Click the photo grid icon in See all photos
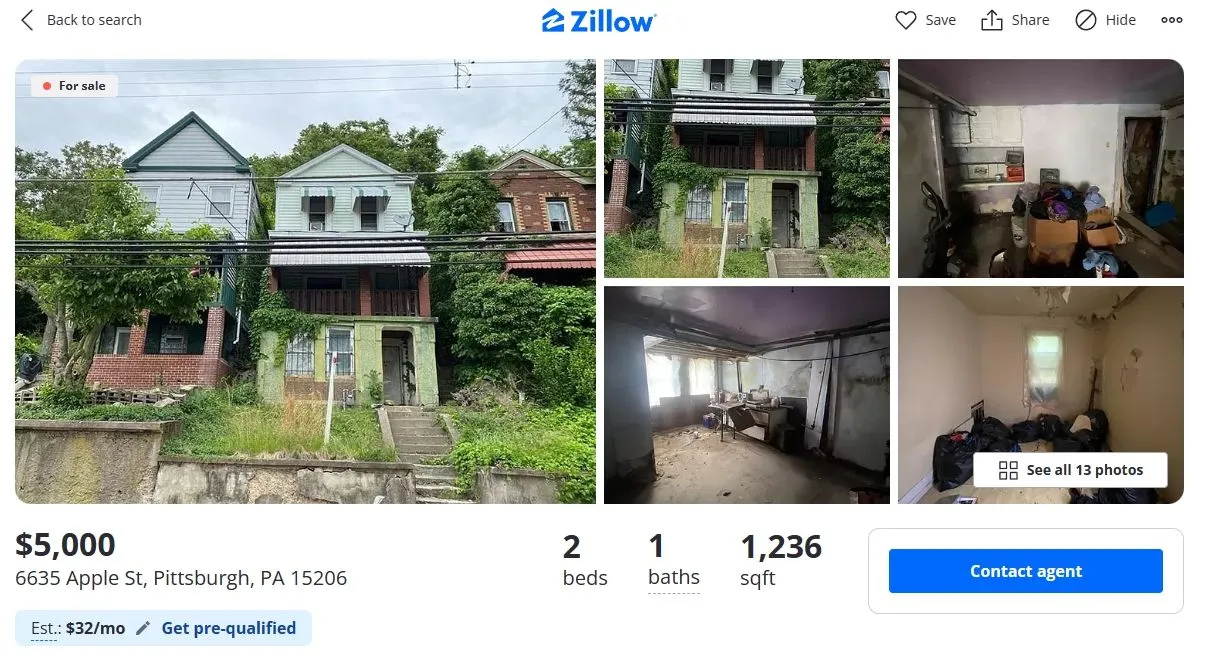This screenshot has width=1206, height=654. (1008, 470)
